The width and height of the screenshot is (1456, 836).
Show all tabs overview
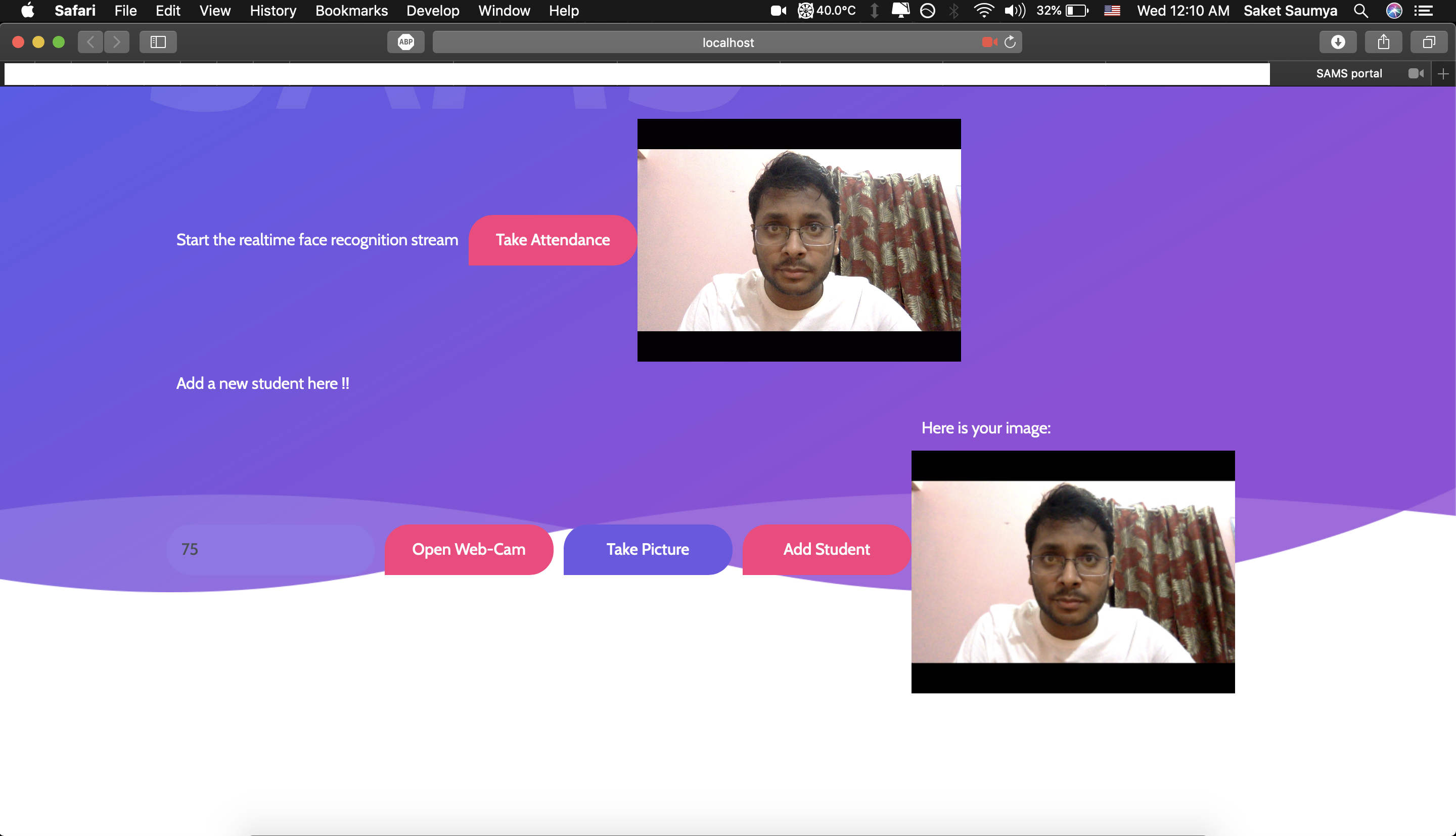(x=1429, y=42)
